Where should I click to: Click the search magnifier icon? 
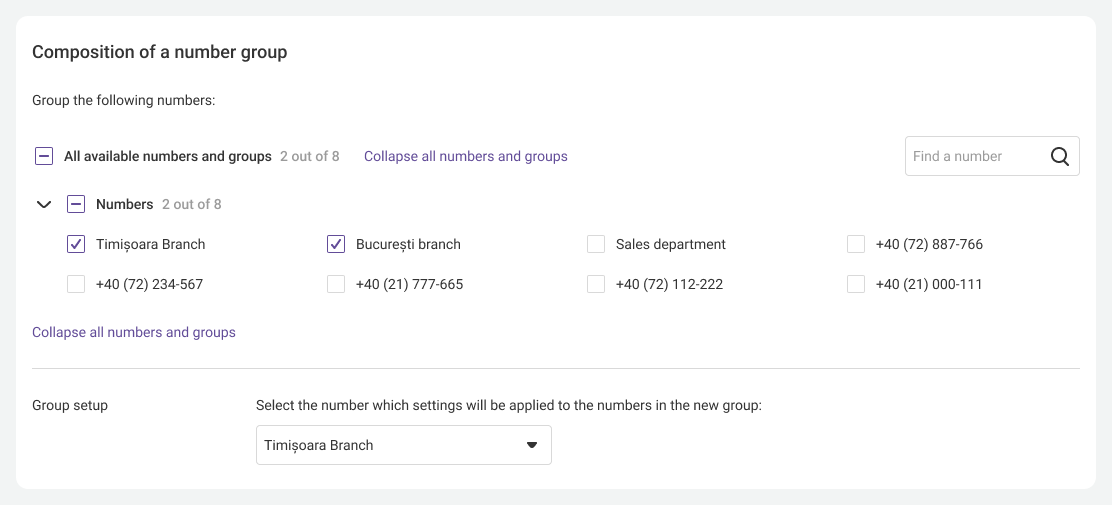[1060, 156]
